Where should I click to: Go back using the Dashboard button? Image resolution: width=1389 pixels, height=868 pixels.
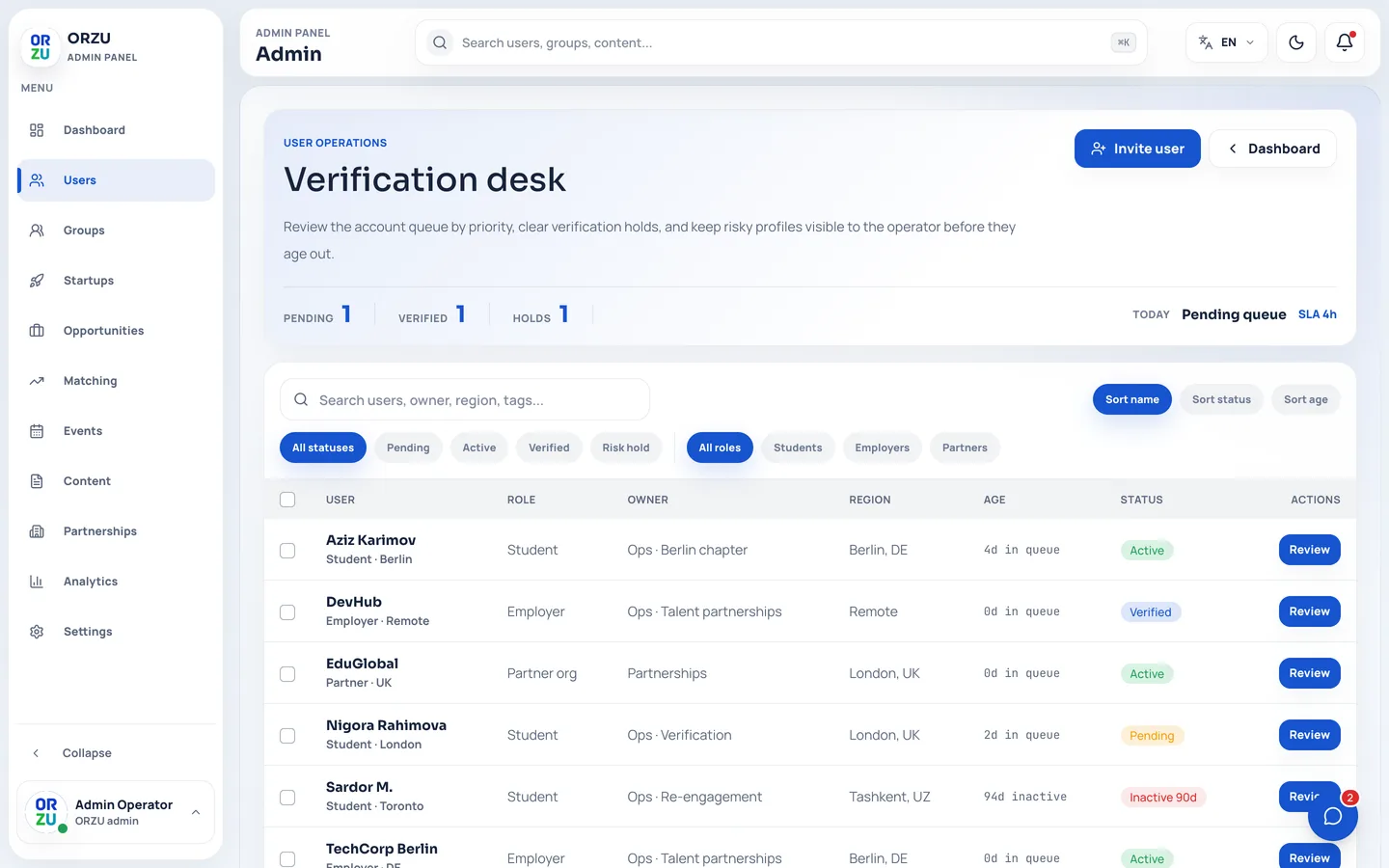pos(1273,149)
